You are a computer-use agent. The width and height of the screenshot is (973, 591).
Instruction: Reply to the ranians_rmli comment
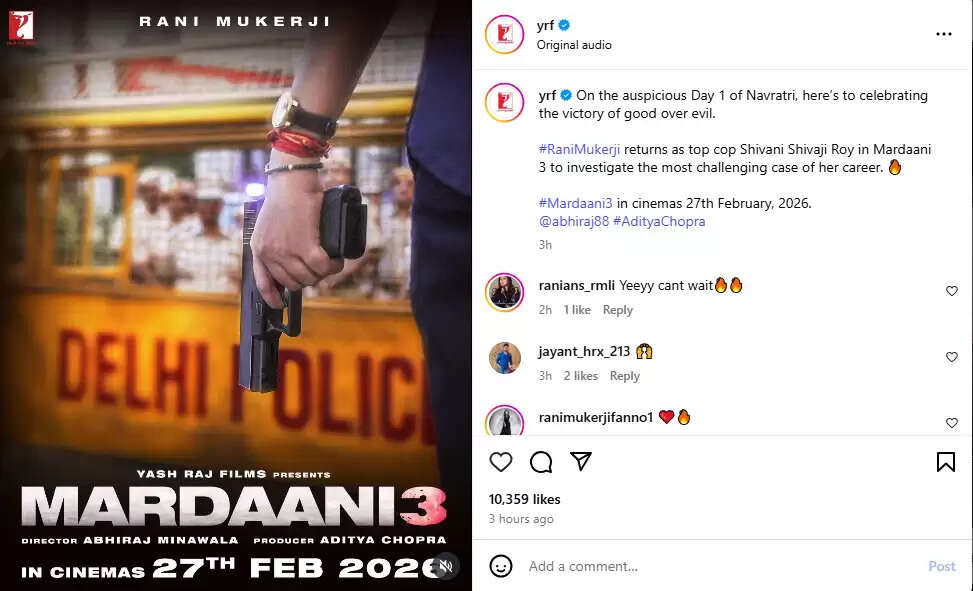pyautogui.click(x=617, y=310)
